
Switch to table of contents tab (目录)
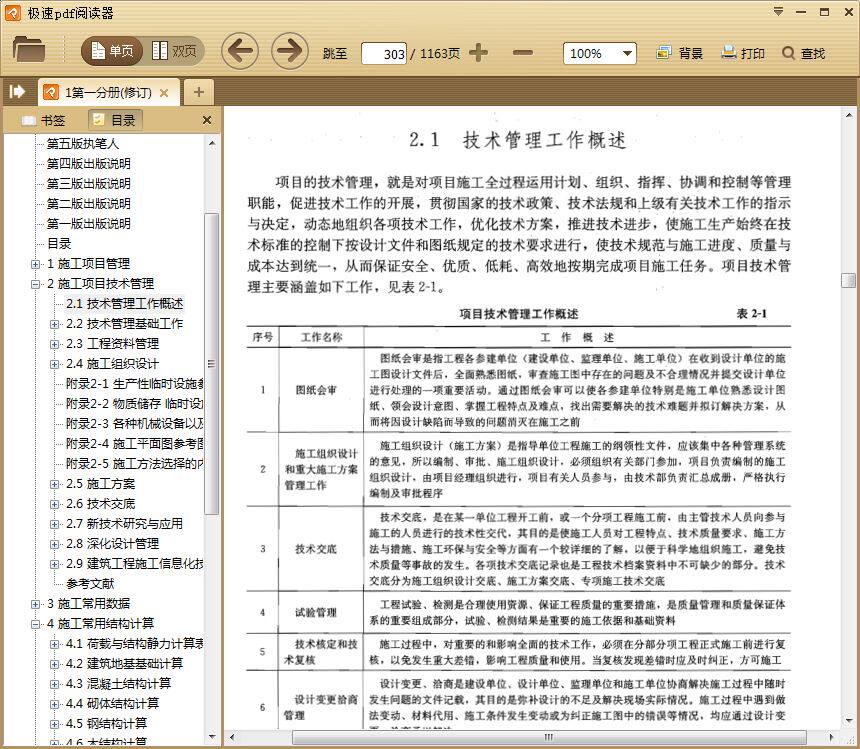115,120
